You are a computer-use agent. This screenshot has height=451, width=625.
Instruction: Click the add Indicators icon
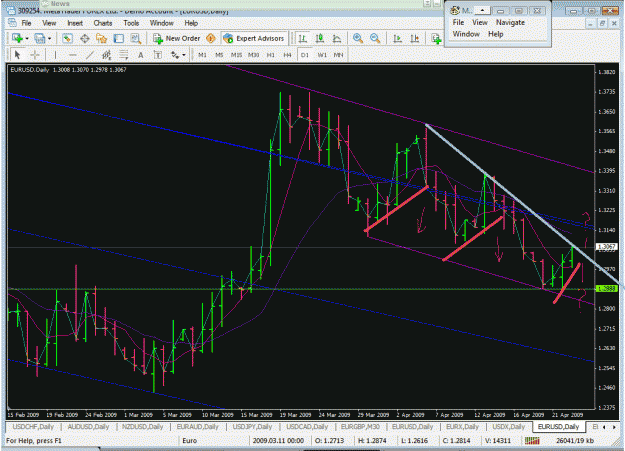tap(436, 38)
